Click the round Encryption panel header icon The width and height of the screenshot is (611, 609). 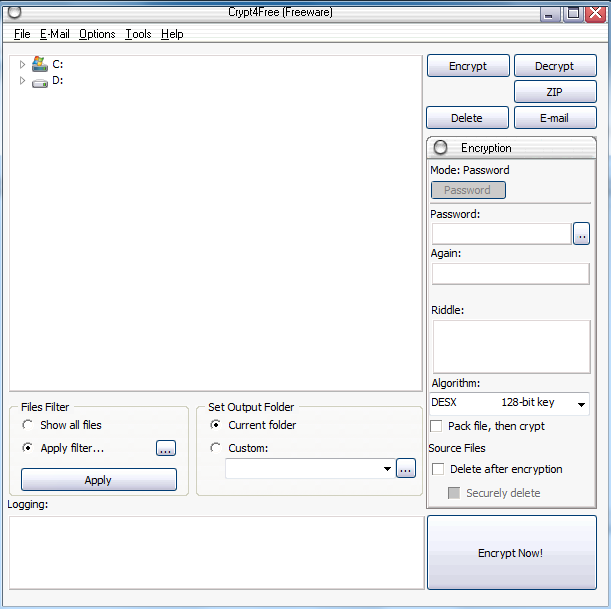click(x=440, y=147)
